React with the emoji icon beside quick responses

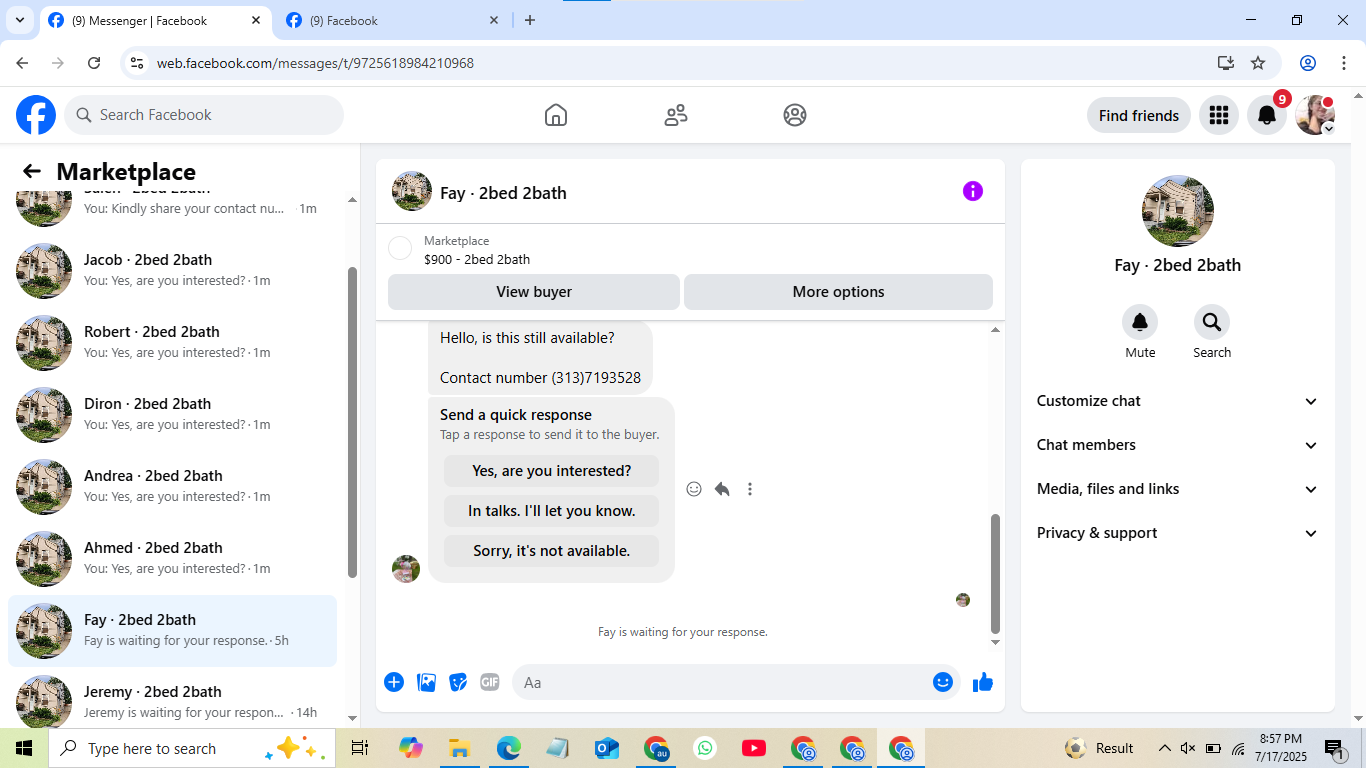(x=694, y=489)
